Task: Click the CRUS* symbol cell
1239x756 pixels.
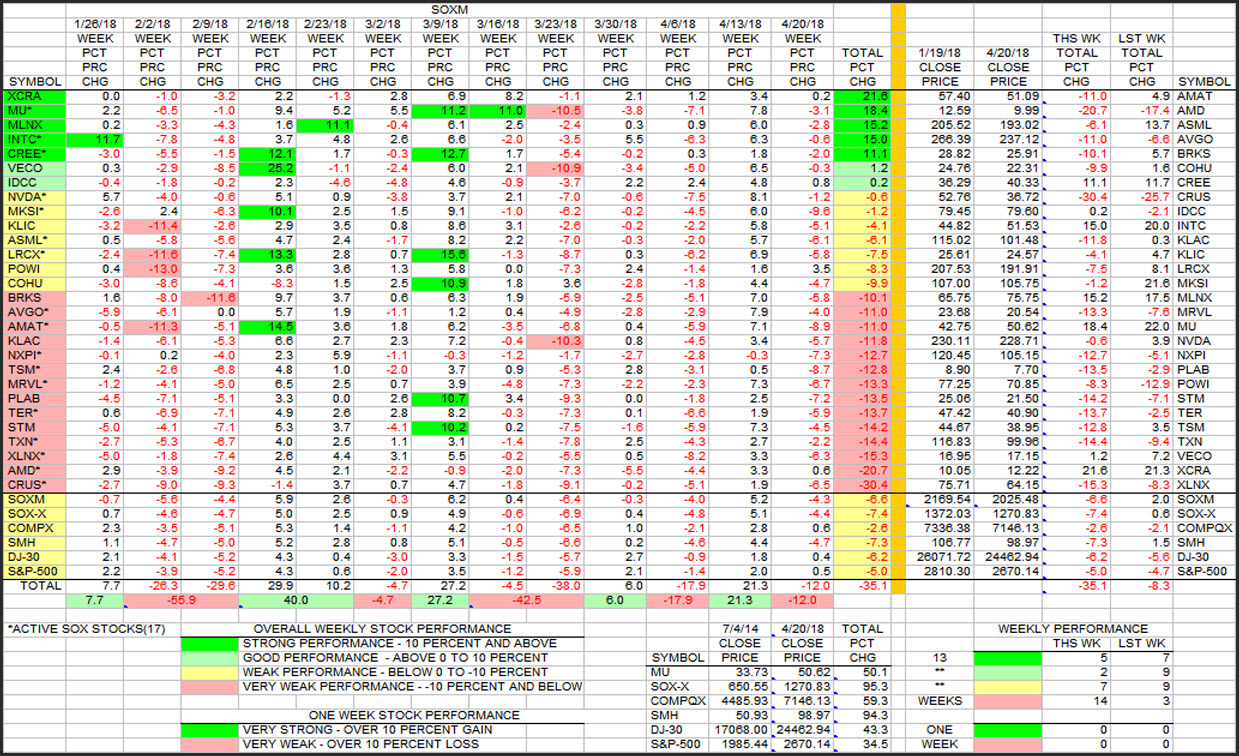Action: coord(36,485)
